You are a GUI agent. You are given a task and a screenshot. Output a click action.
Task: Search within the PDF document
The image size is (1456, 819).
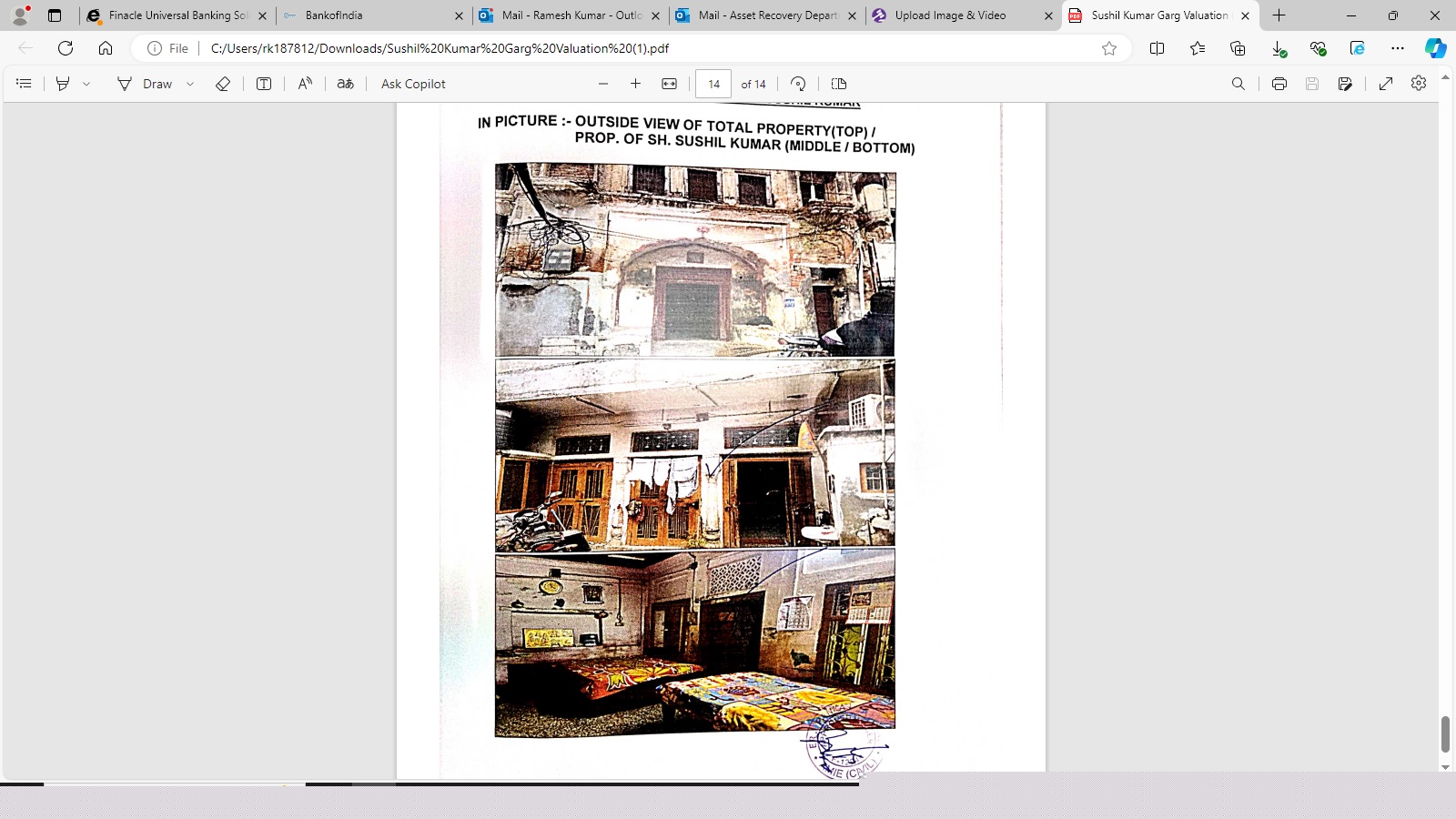[x=1239, y=84]
